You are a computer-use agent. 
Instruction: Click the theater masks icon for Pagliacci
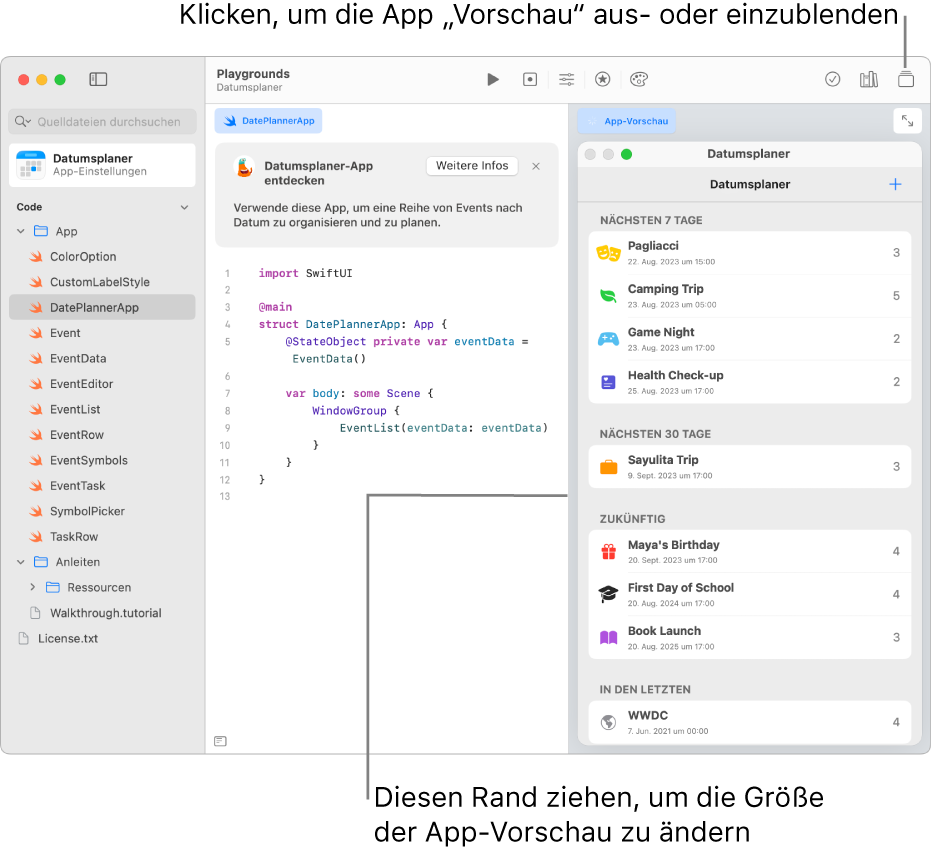tap(608, 253)
